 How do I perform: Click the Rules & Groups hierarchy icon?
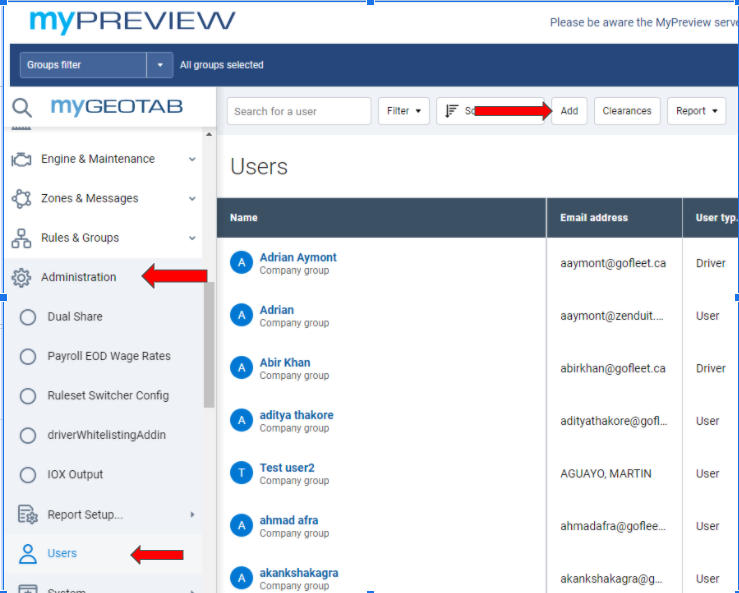tap(21, 238)
